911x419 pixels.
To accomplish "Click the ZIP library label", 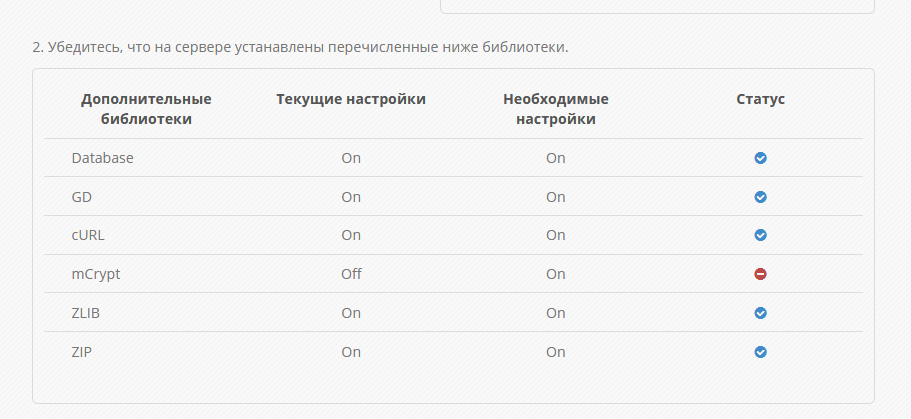I will click(81, 352).
